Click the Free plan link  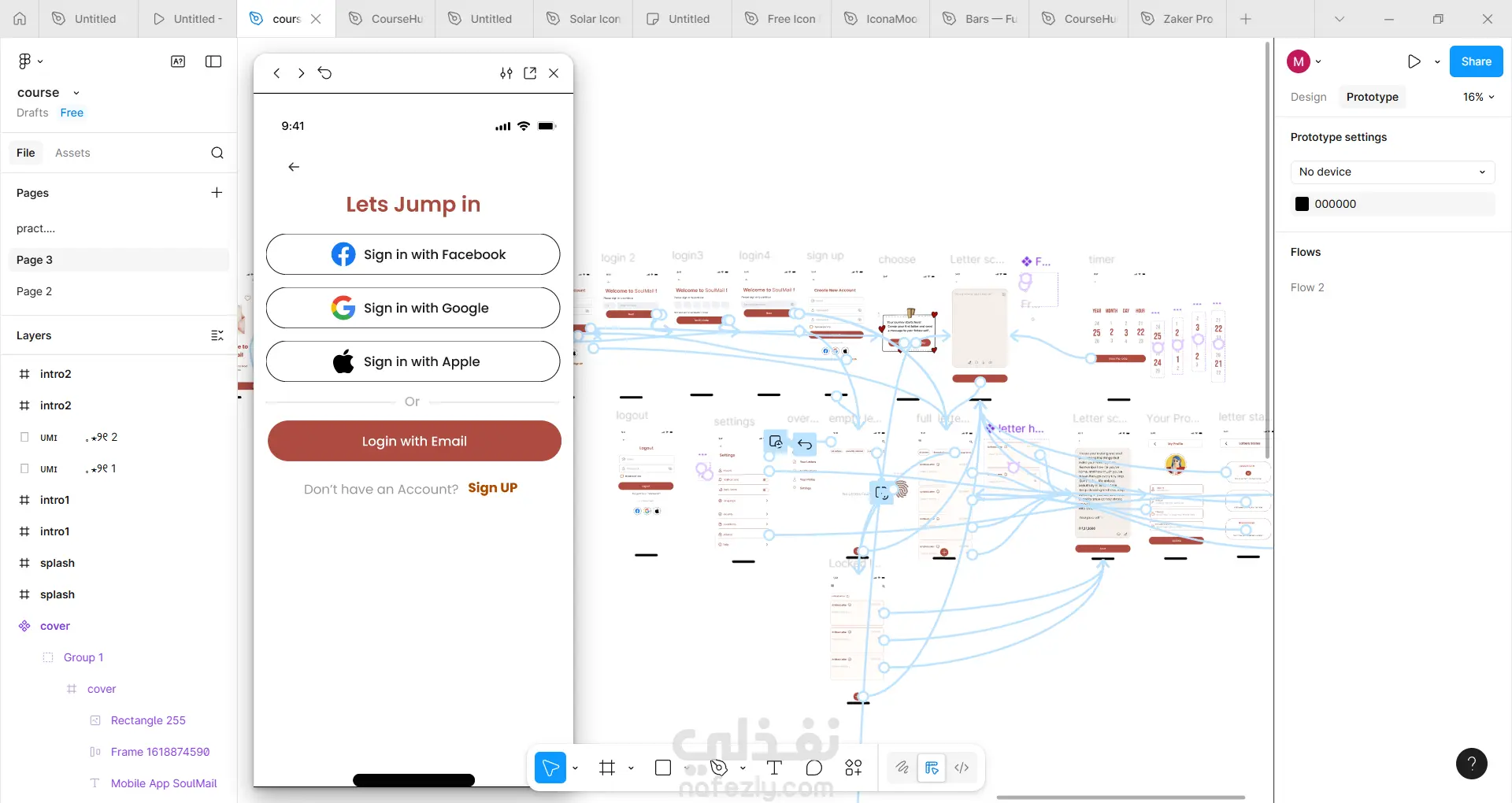[72, 113]
